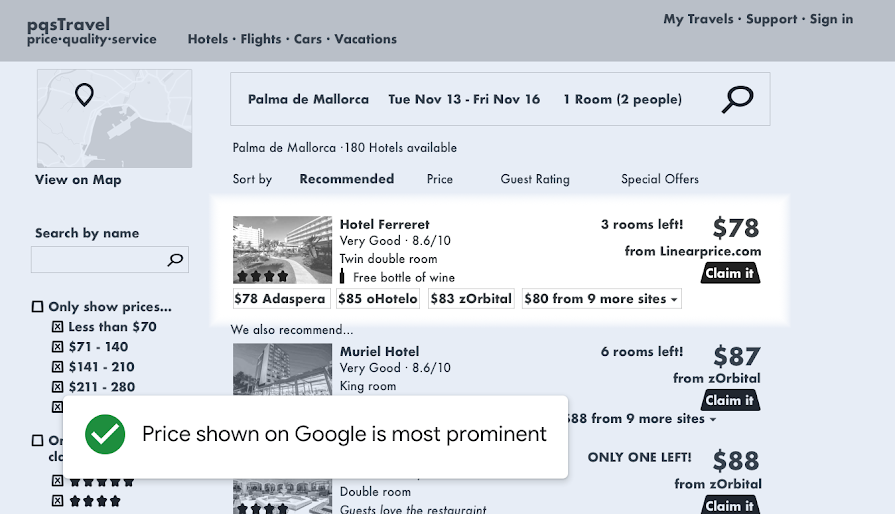
Task: Claim the Hotel Ferreret $78 deal
Action: coord(730,273)
